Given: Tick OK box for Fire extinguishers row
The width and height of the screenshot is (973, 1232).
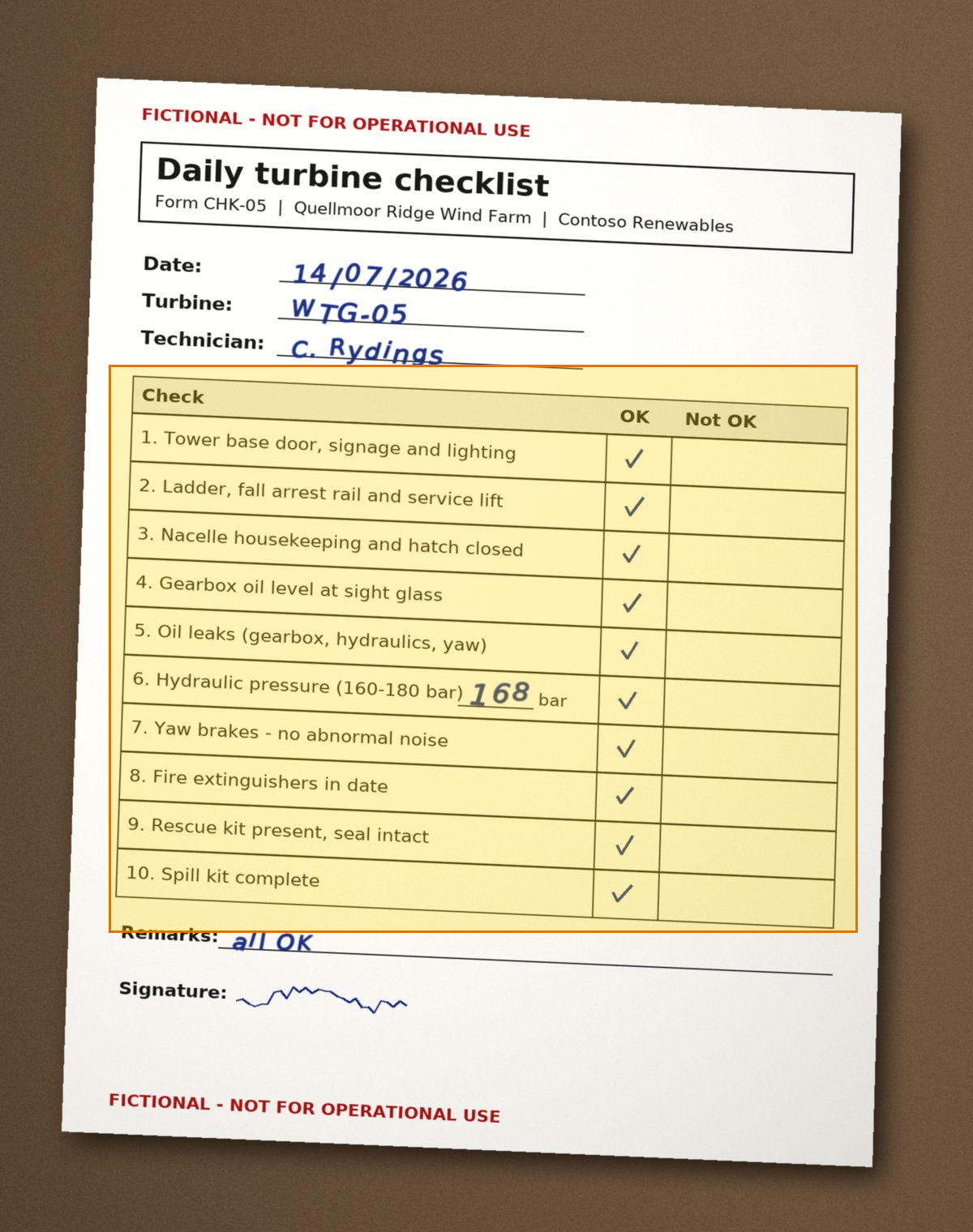Looking at the screenshot, I should pyautogui.click(x=628, y=797).
